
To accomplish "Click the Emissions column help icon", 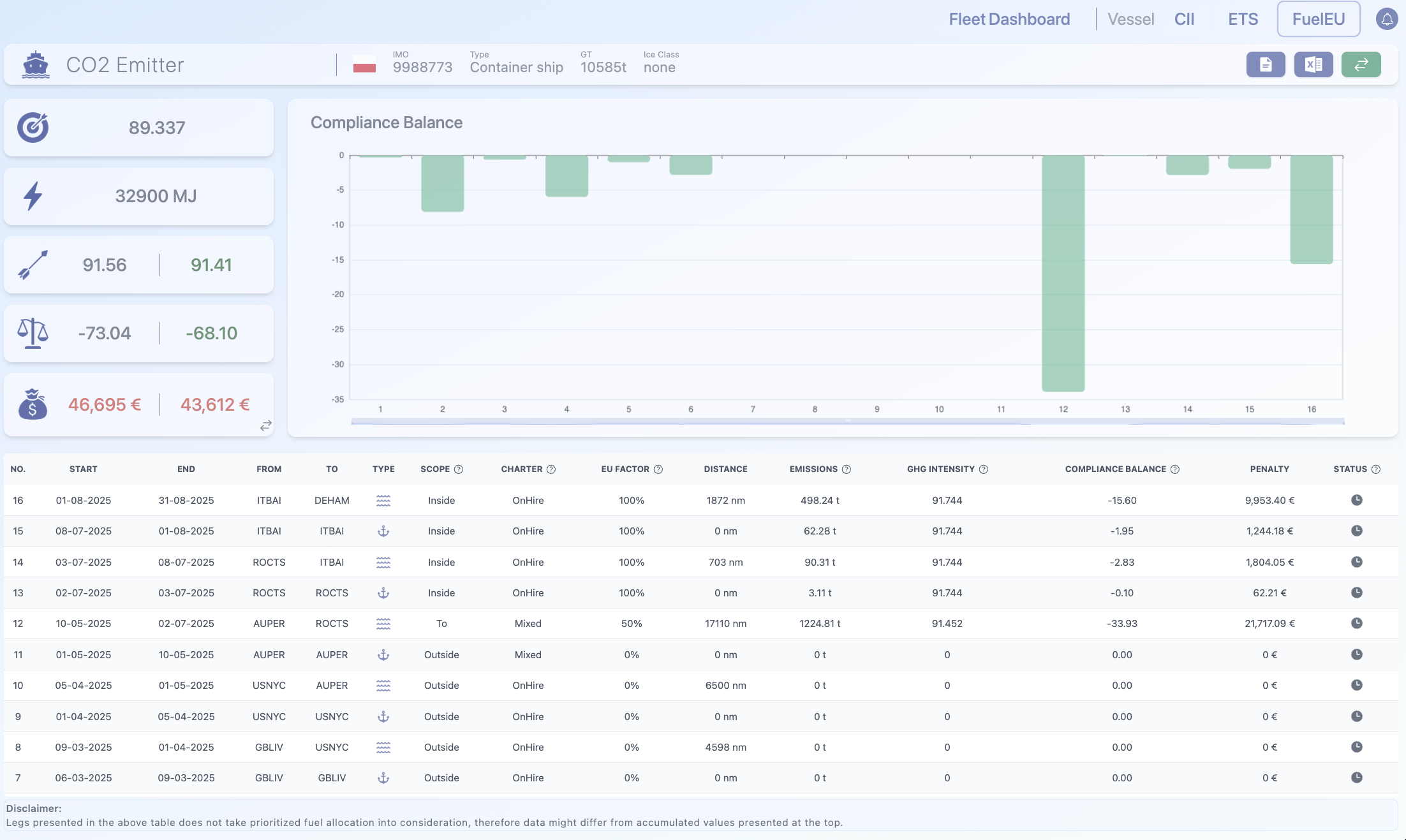I will 847,469.
